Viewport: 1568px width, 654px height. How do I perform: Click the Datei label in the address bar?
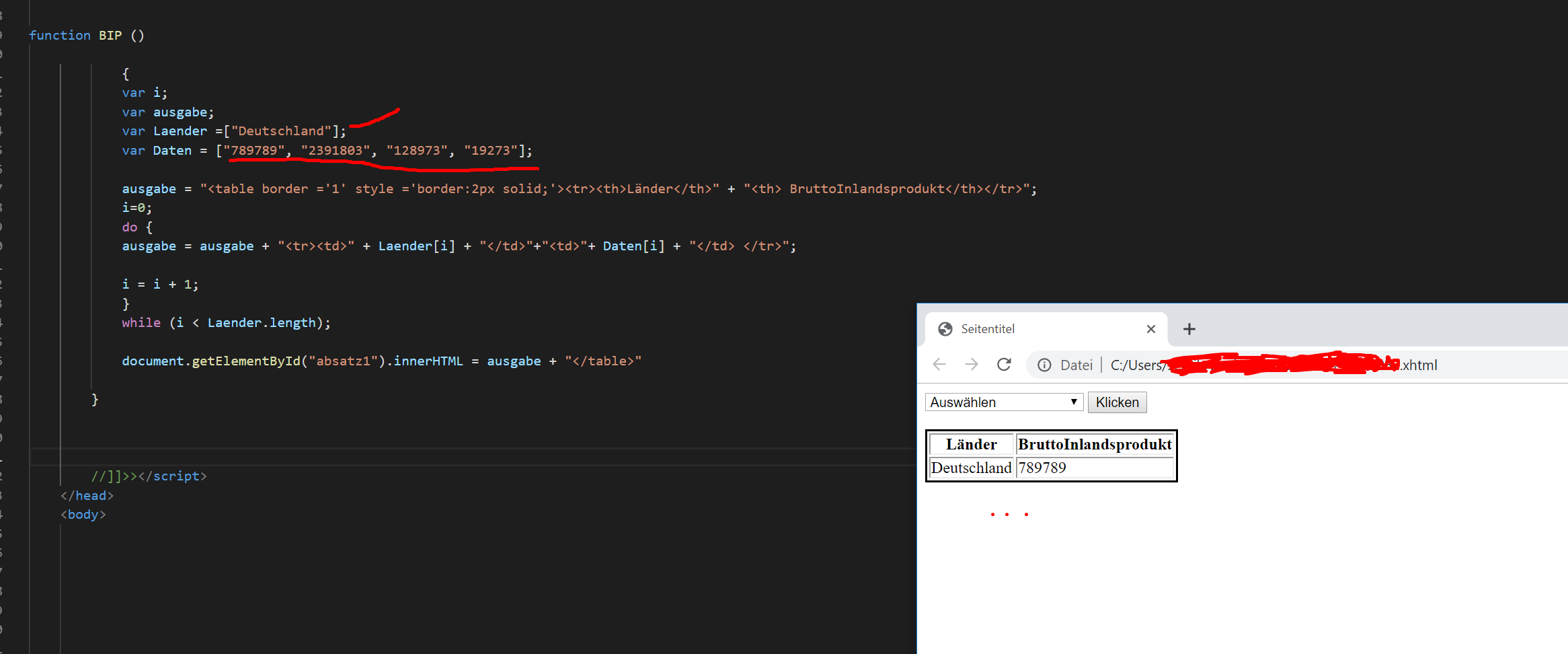(x=1076, y=365)
